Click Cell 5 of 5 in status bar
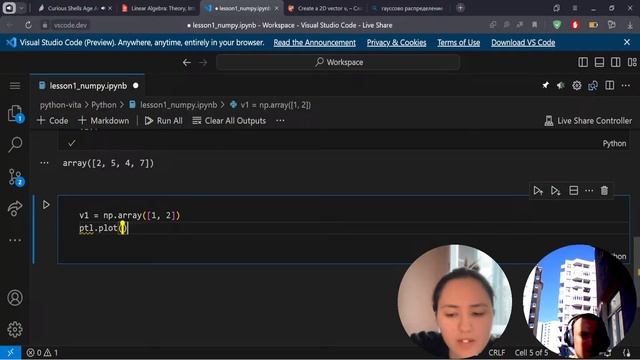 [x=531, y=352]
